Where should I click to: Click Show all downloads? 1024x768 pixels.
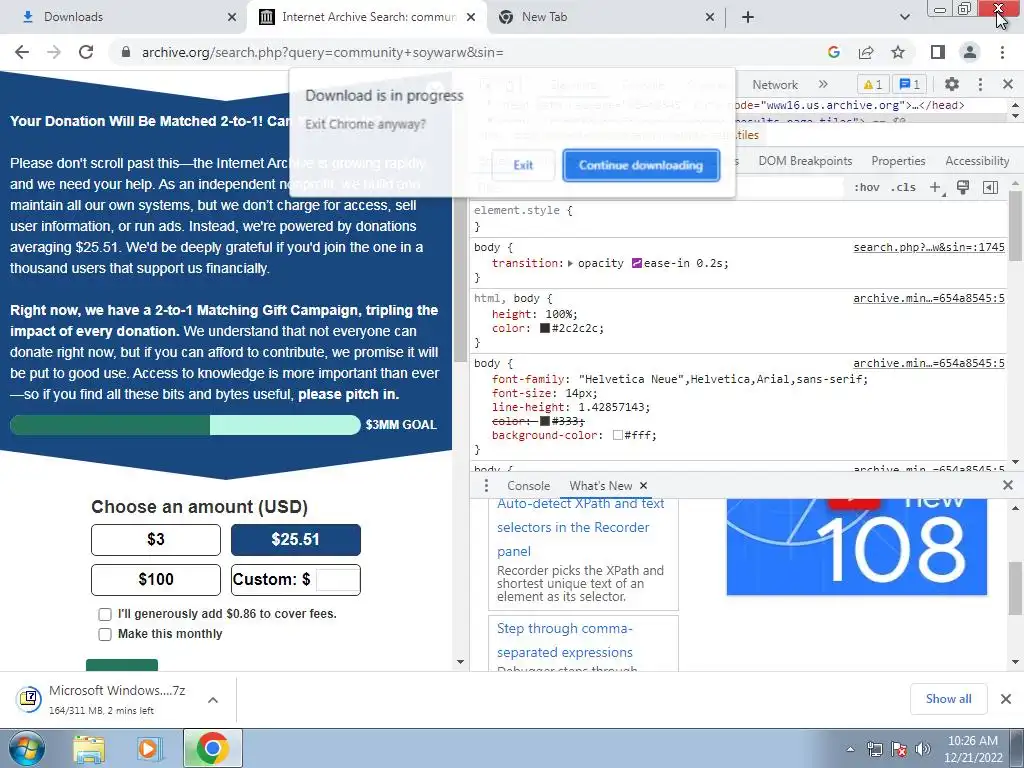pyautogui.click(x=948, y=699)
